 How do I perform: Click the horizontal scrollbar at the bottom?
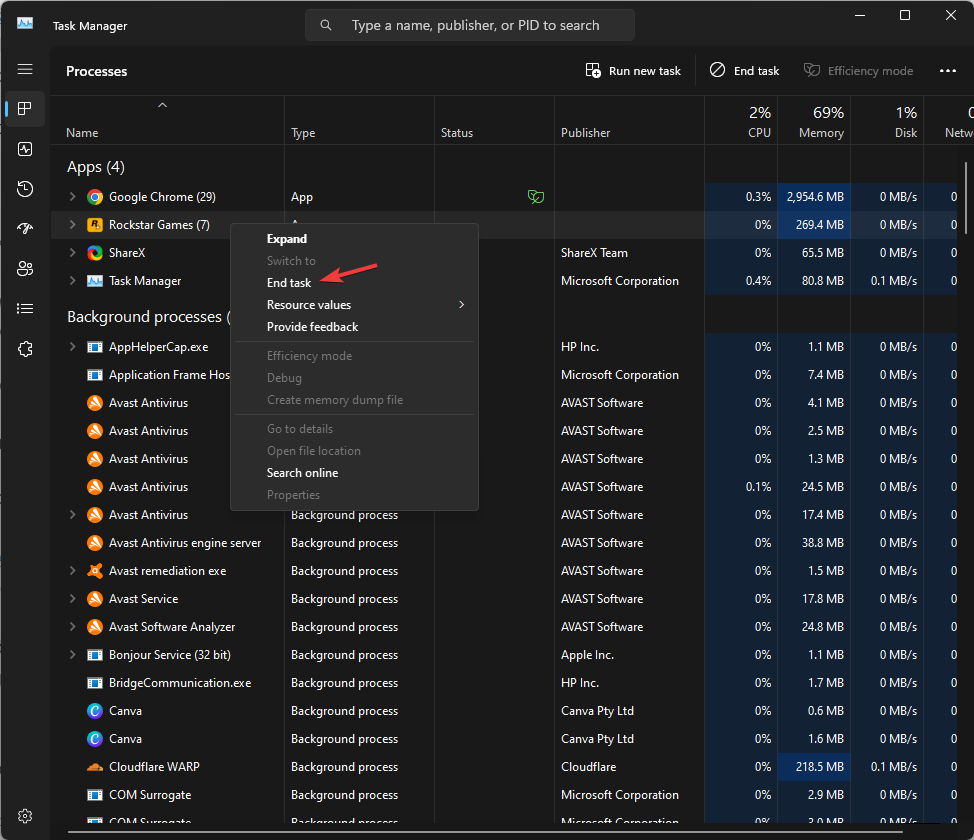pyautogui.click(x=485, y=831)
